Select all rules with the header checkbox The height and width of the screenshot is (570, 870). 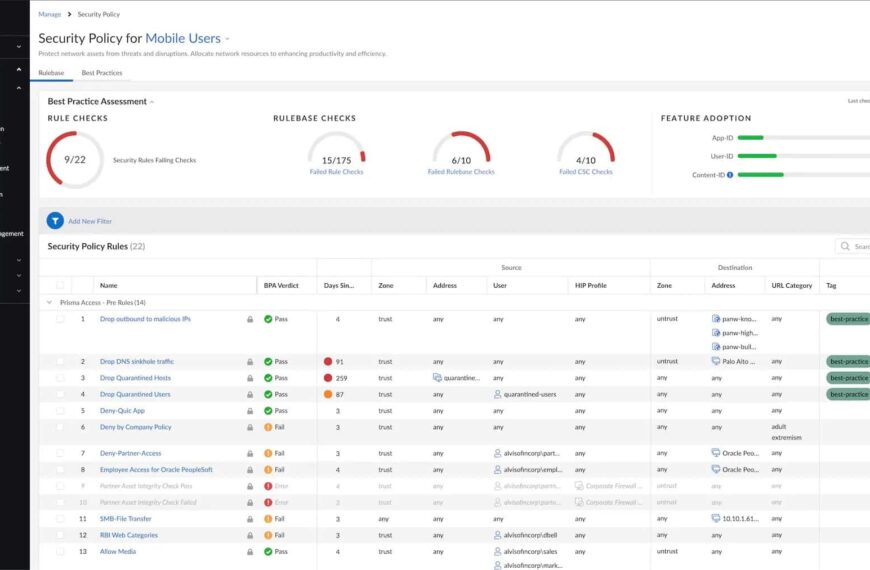click(x=60, y=286)
